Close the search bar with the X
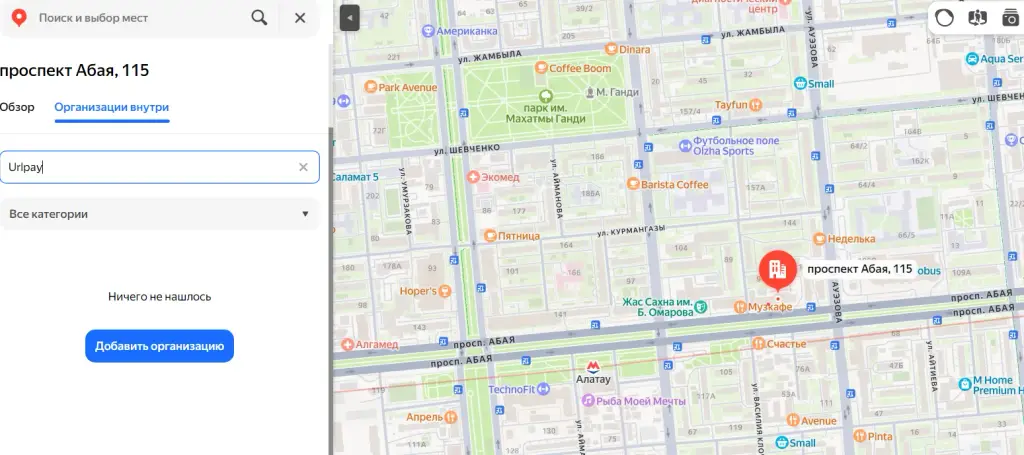 [x=300, y=18]
